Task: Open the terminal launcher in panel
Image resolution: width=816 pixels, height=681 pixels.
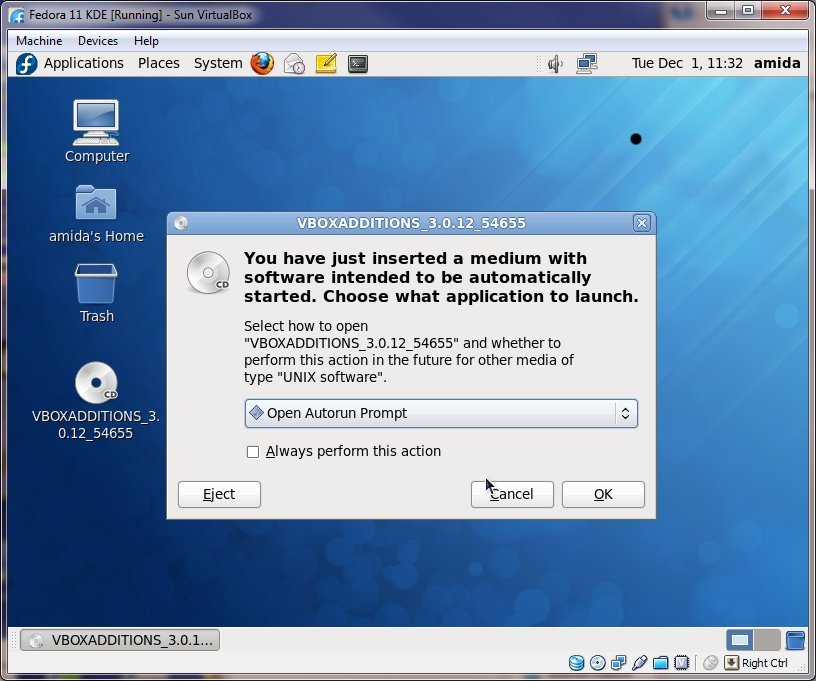Action: click(357, 63)
